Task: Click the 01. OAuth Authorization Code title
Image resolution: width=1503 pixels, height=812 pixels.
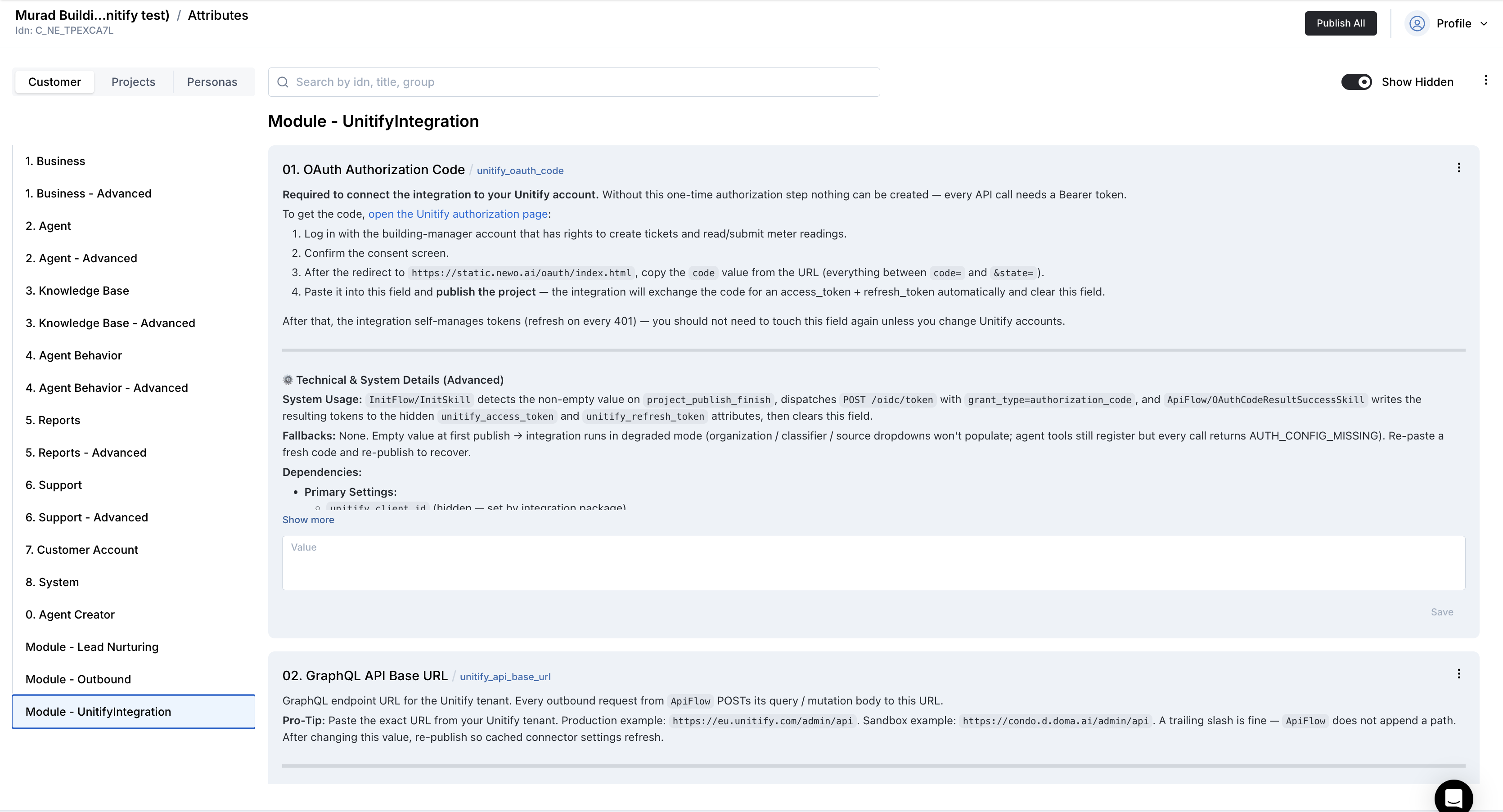Action: pyautogui.click(x=373, y=170)
